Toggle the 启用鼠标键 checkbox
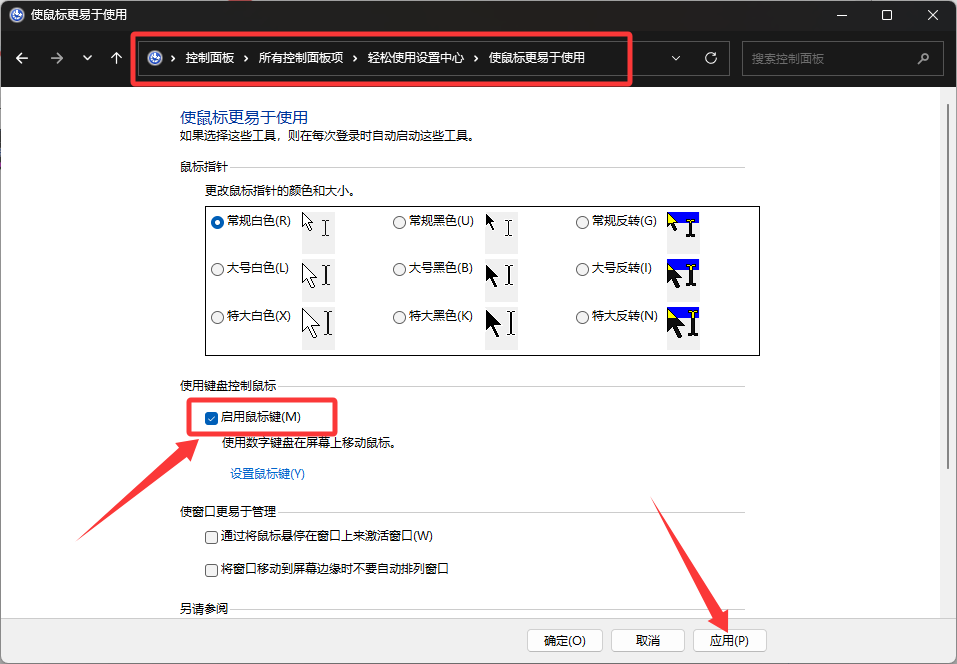The height and width of the screenshot is (664, 957). click(211, 417)
